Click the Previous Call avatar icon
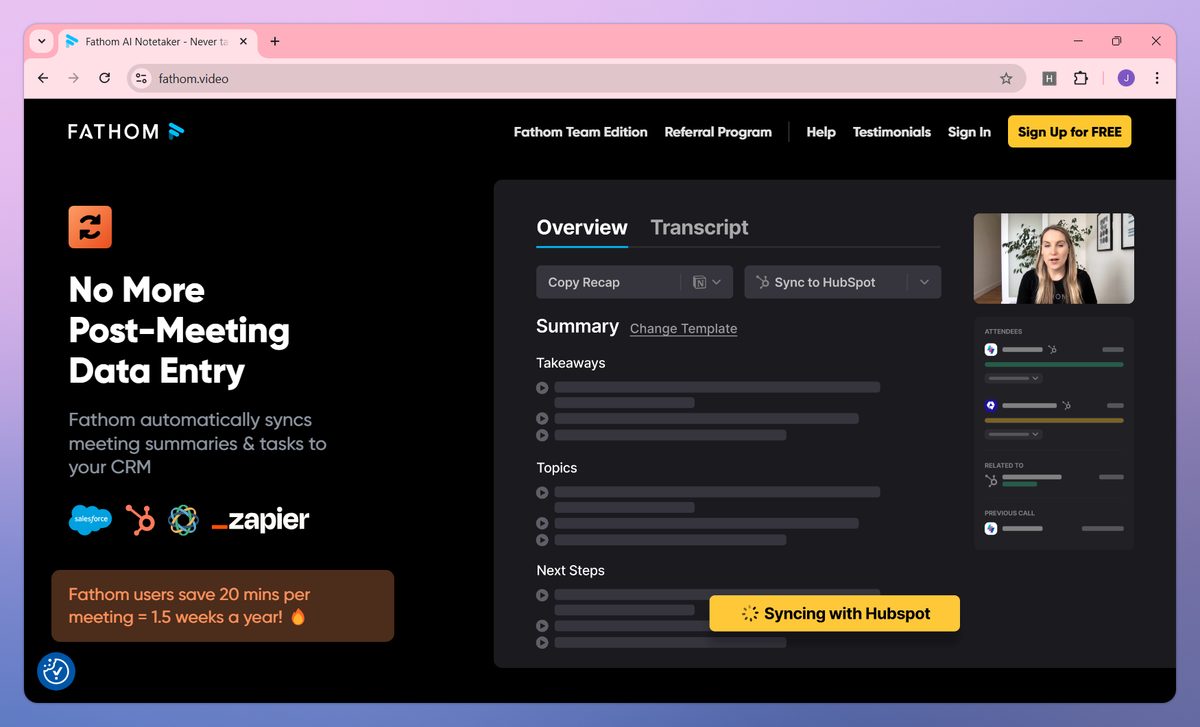Image resolution: width=1200 pixels, height=727 pixels. click(x=991, y=528)
